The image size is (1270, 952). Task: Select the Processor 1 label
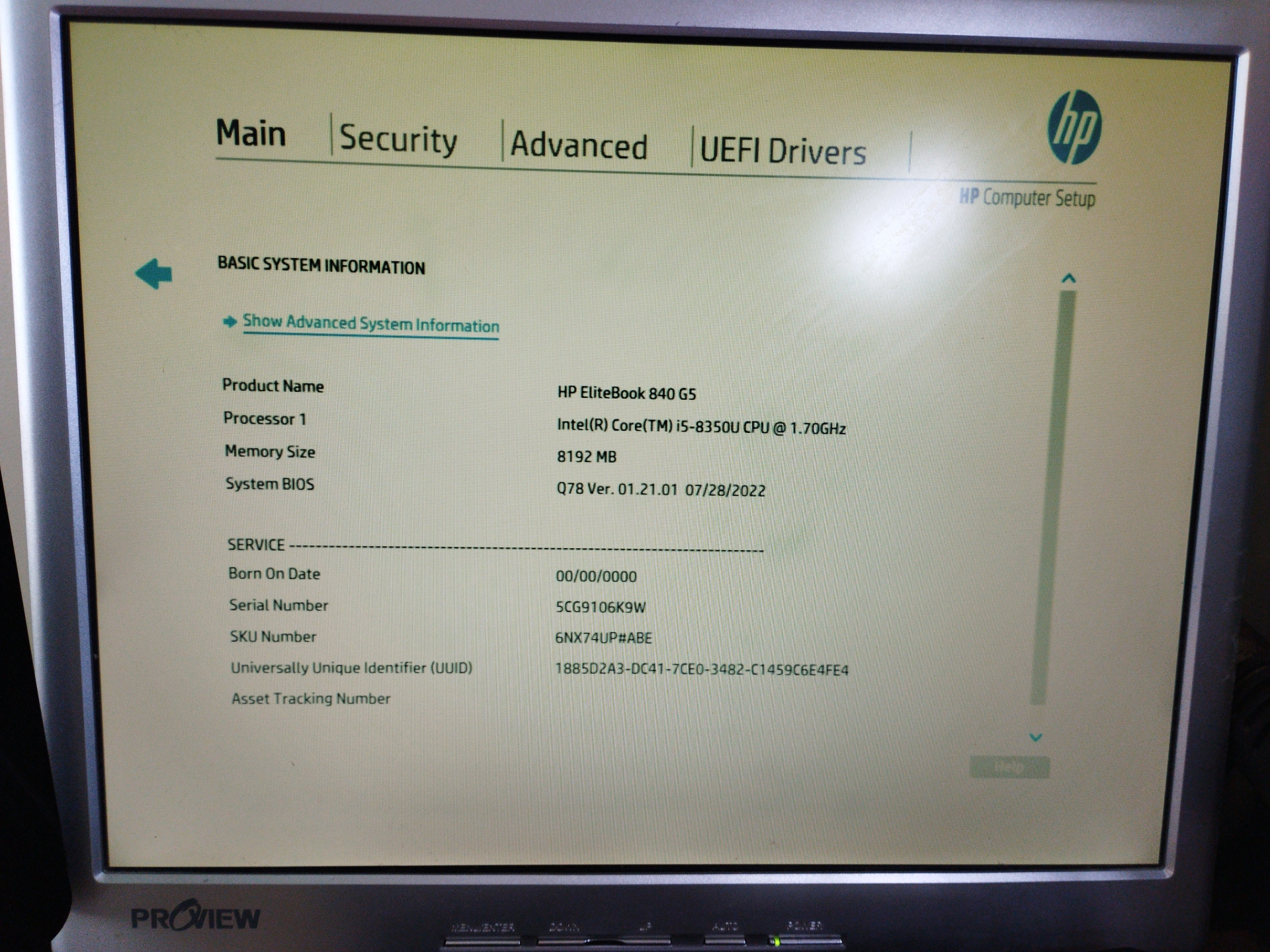[265, 418]
